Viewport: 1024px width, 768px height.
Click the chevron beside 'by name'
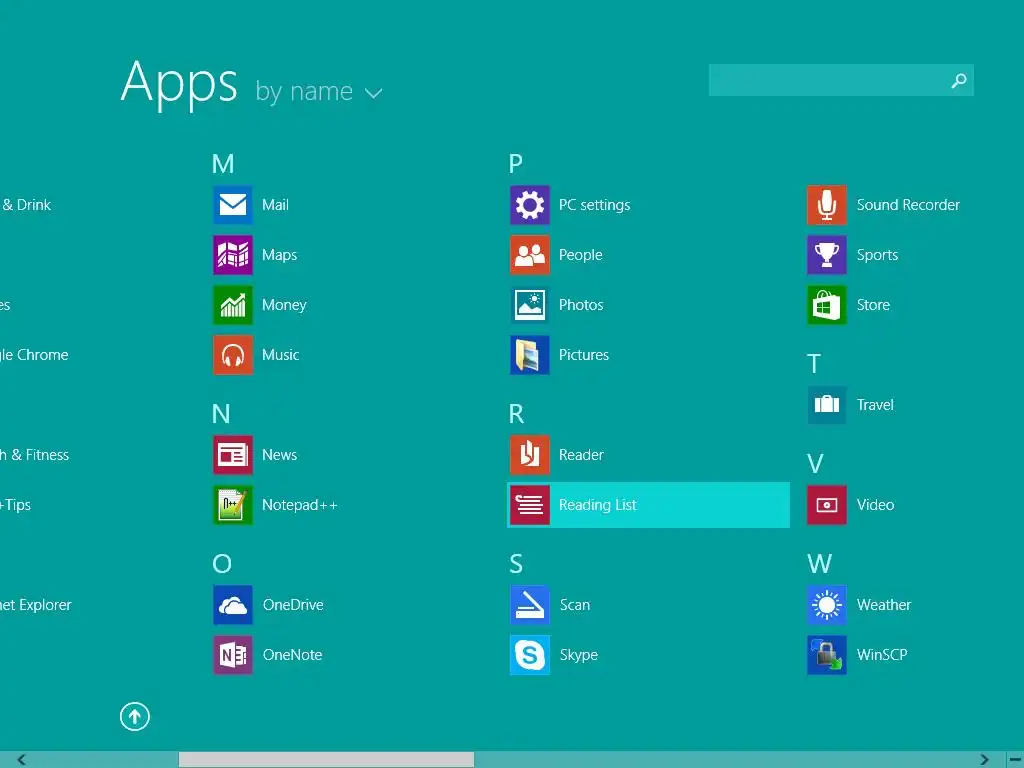(x=373, y=93)
